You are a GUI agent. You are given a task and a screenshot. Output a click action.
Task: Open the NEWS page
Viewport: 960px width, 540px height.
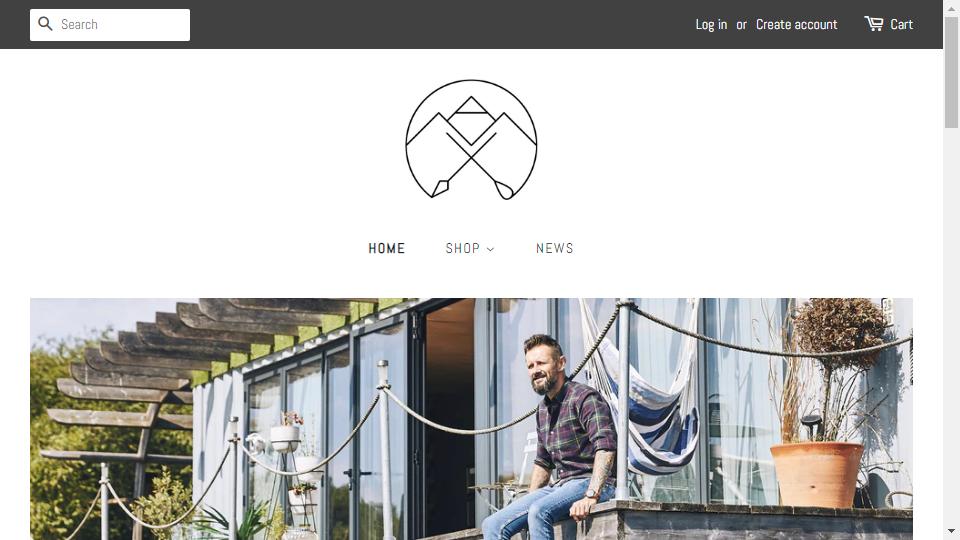555,249
